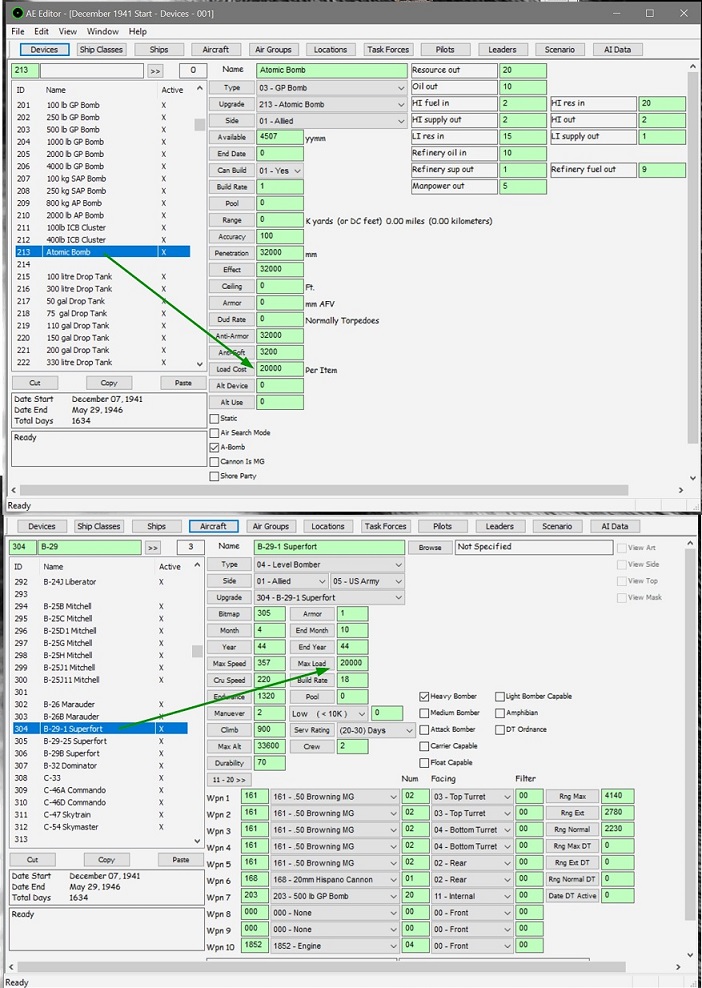702x988 pixels.
Task: Click the Paste button in Devices window
Action: (183, 382)
